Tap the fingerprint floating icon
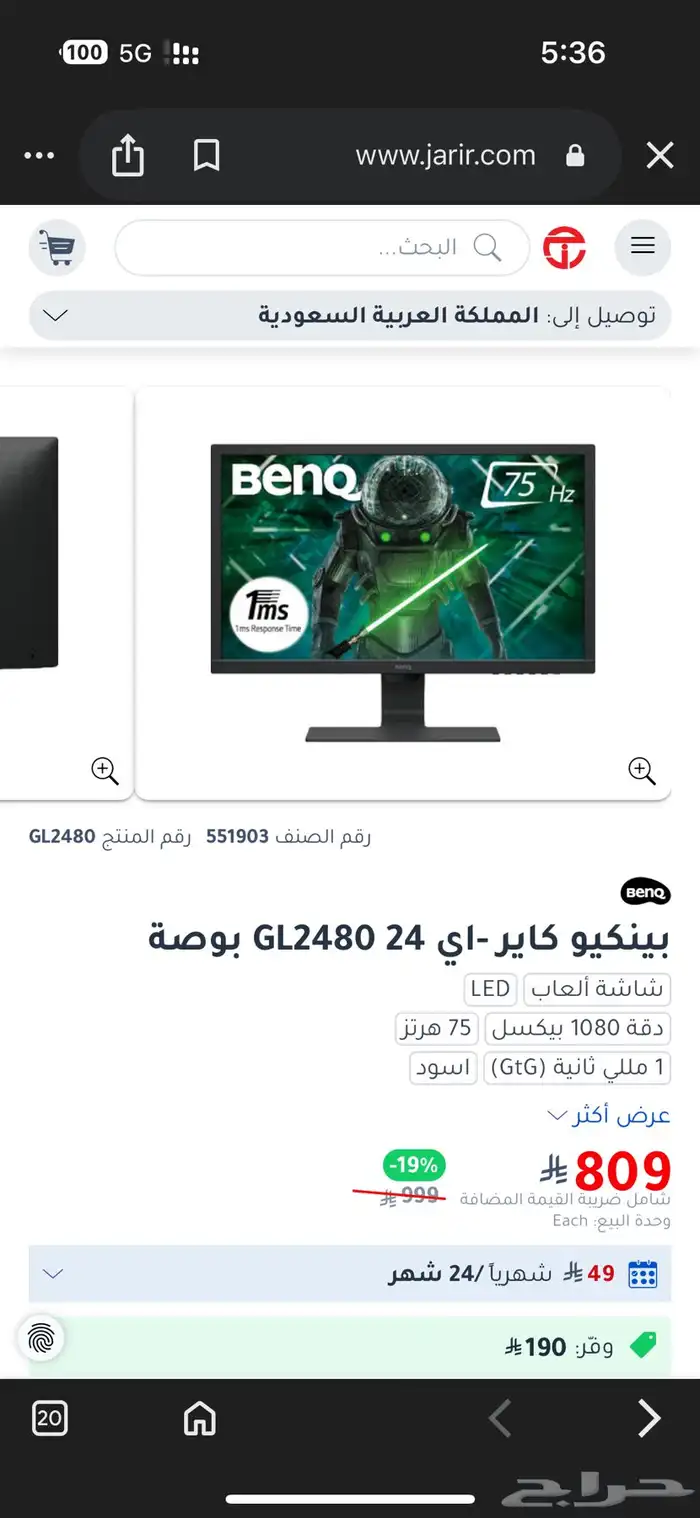 41,1338
